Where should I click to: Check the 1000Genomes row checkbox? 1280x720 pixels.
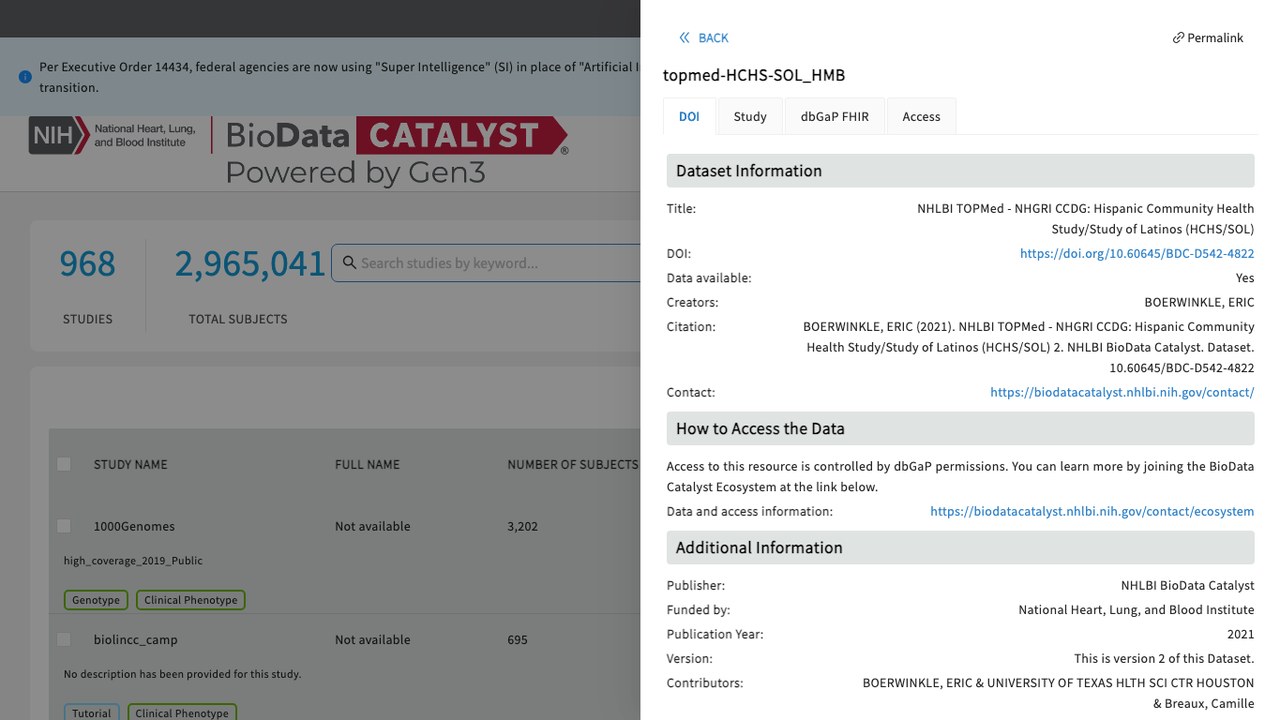point(64,526)
